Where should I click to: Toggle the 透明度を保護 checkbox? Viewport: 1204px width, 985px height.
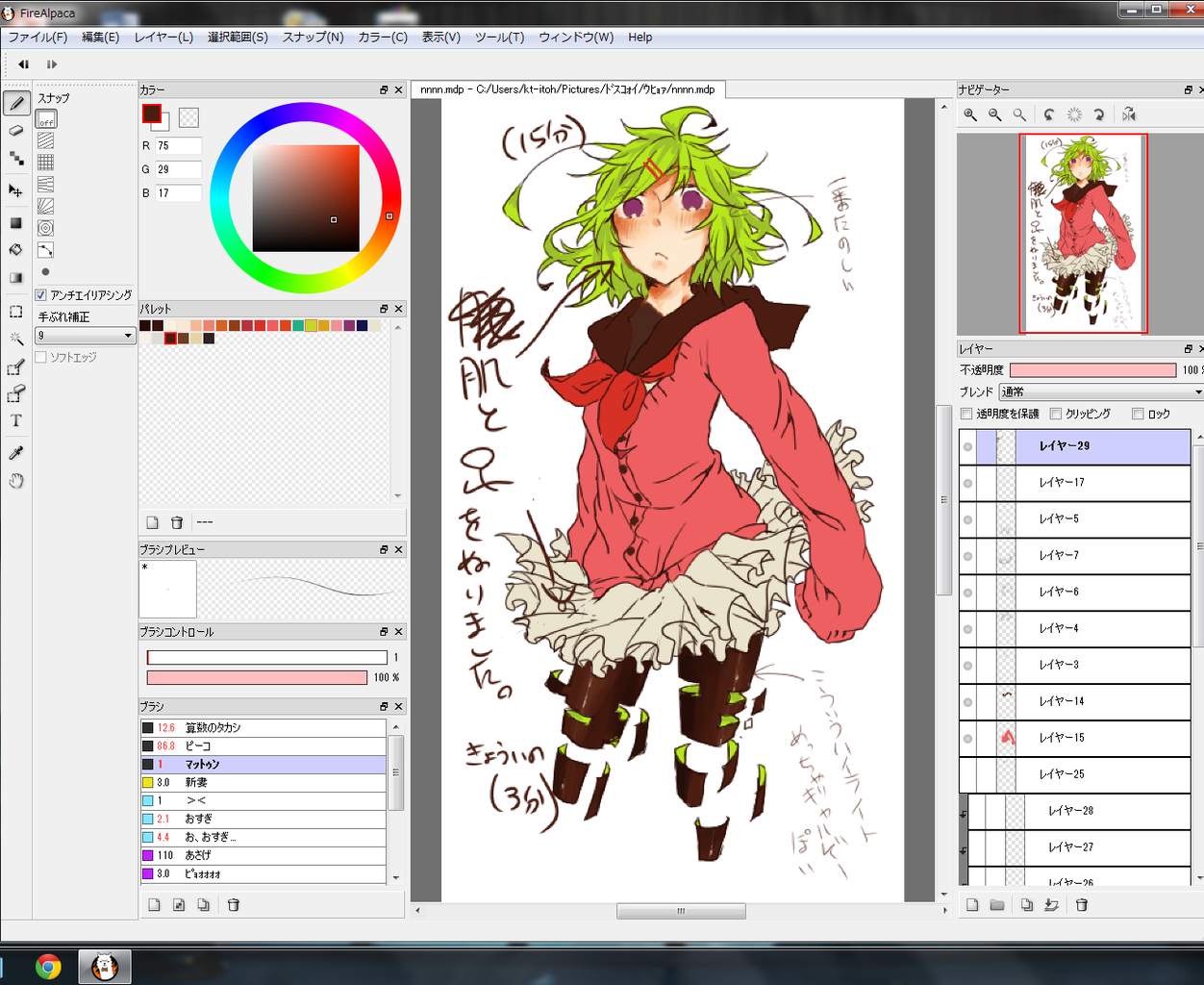(x=967, y=414)
